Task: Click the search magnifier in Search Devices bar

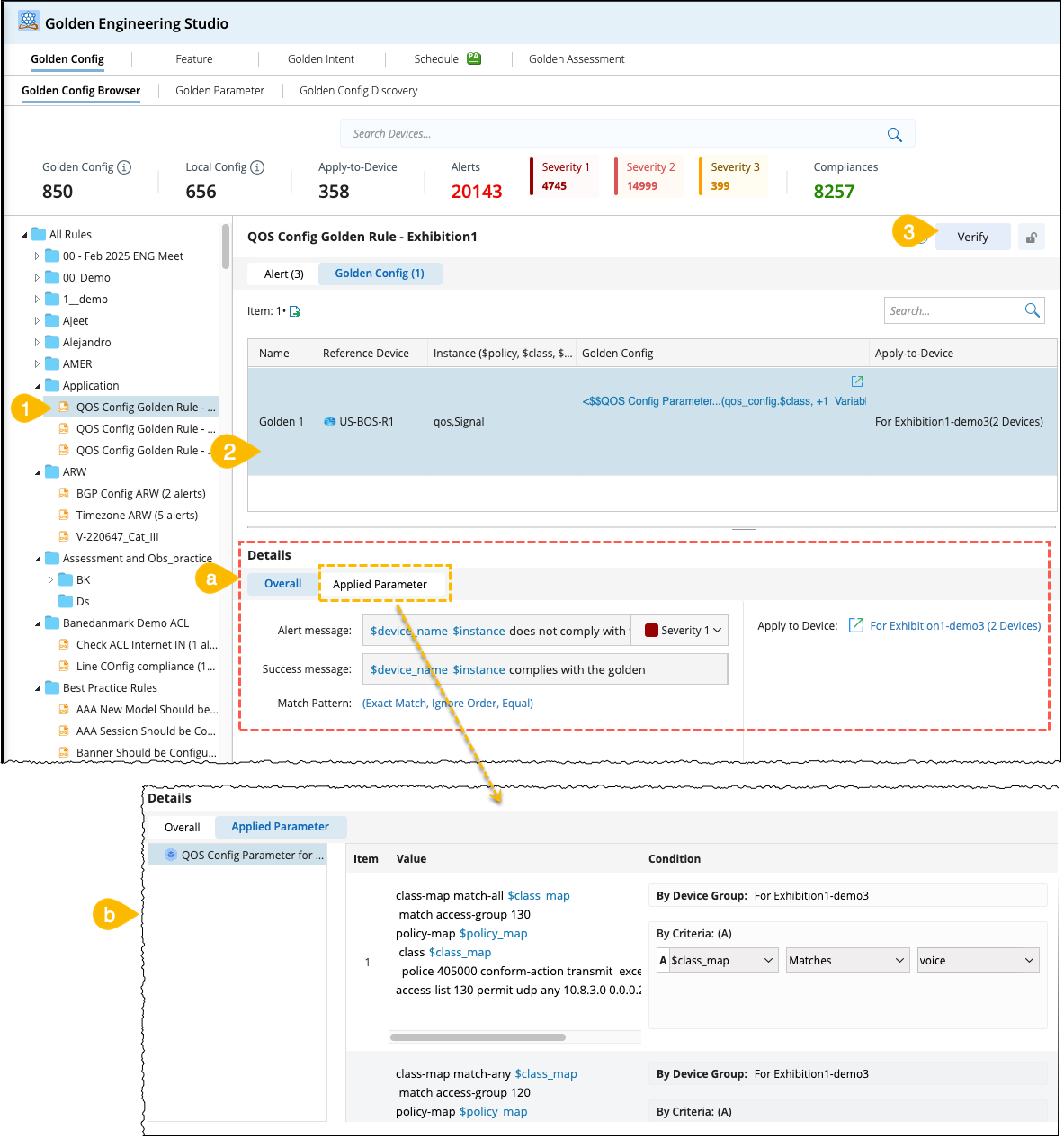Action: [x=894, y=134]
